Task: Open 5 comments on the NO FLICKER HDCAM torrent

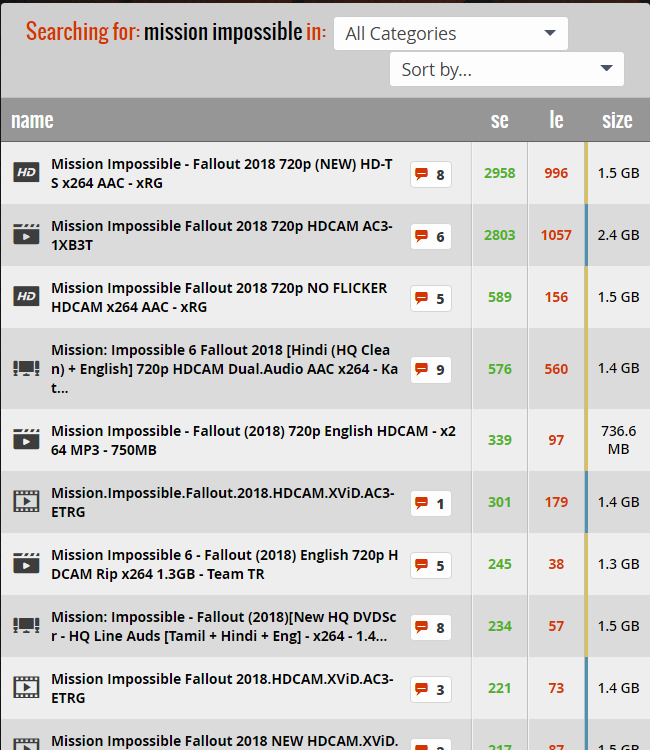Action: [x=430, y=298]
